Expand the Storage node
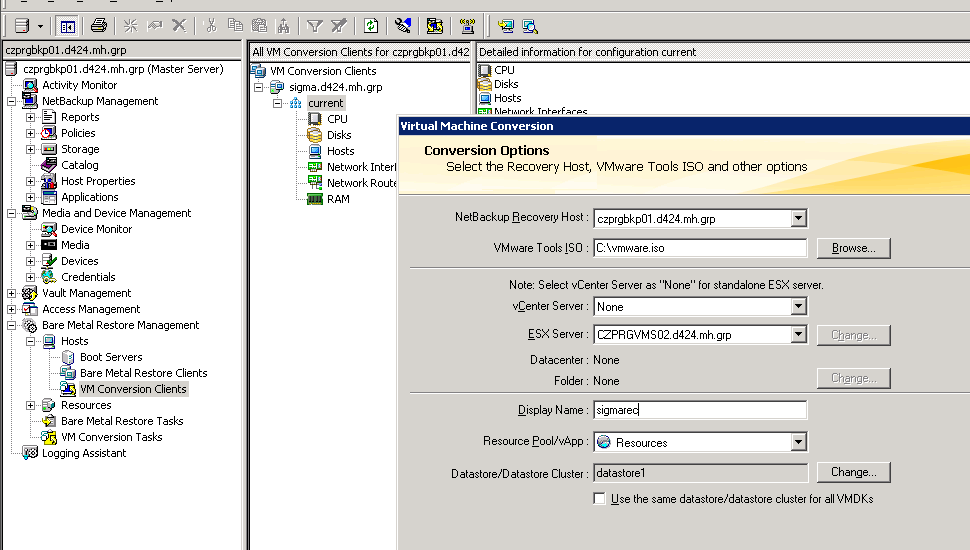Screen dimensions: 970x550 pos(30,150)
